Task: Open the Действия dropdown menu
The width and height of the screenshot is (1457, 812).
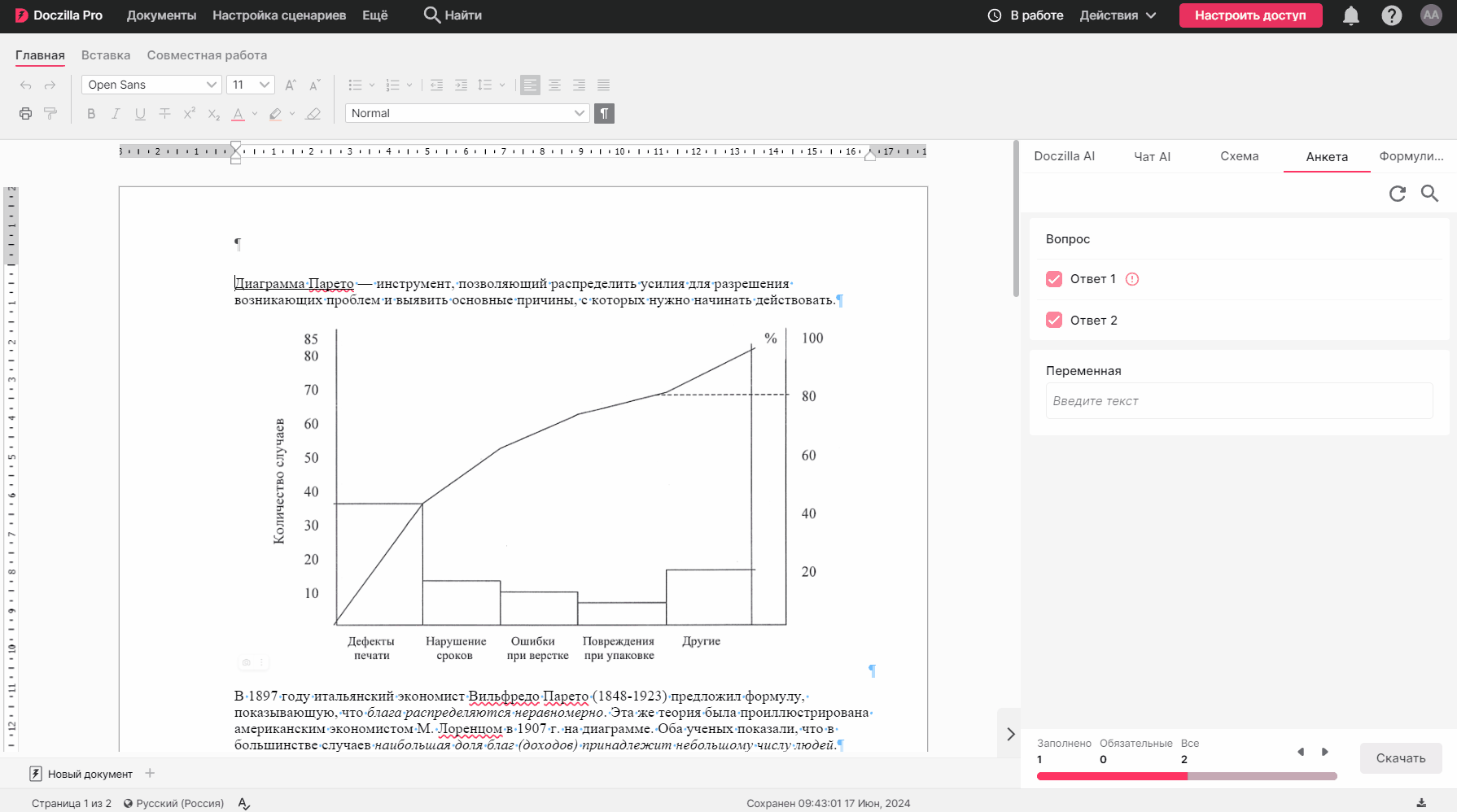Action: tap(1118, 15)
